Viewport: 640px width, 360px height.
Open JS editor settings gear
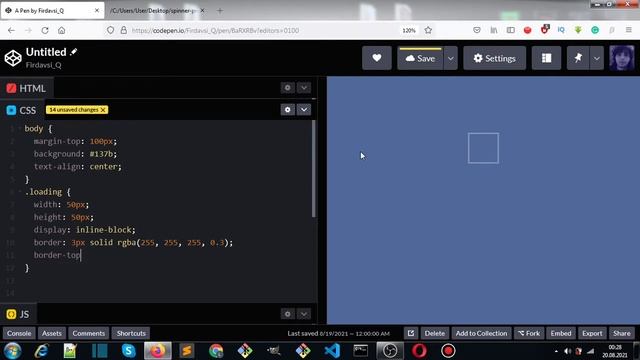(288, 313)
